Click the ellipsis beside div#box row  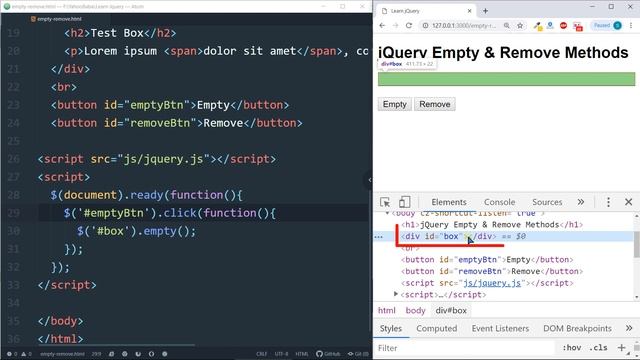coord(379,237)
